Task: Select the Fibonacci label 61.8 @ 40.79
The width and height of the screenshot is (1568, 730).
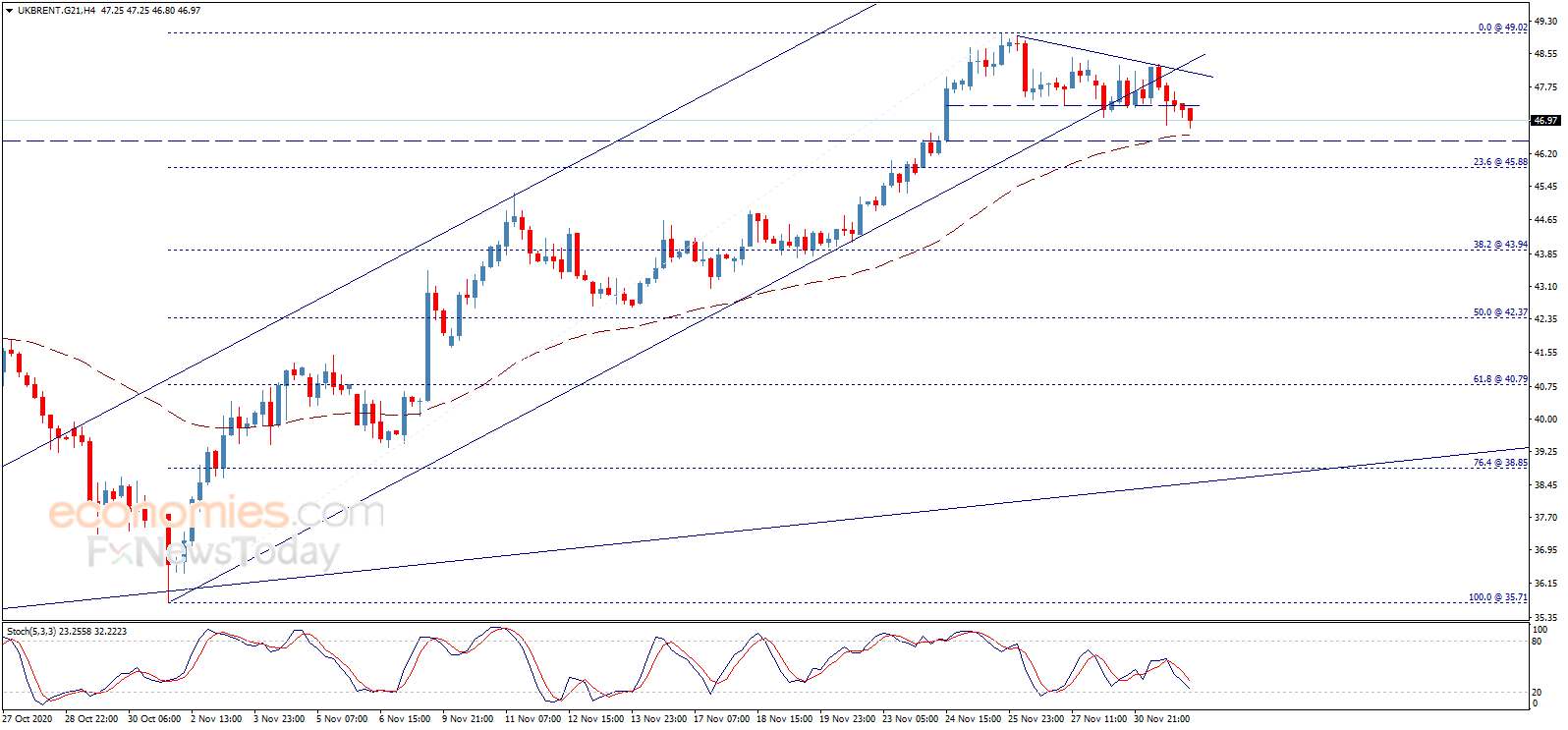Action: tap(1500, 379)
